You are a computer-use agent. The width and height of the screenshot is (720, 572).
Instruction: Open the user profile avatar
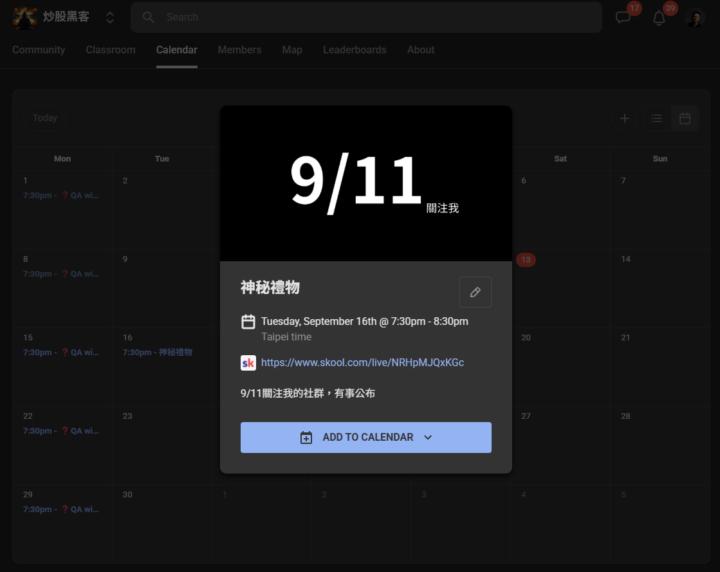coord(695,18)
